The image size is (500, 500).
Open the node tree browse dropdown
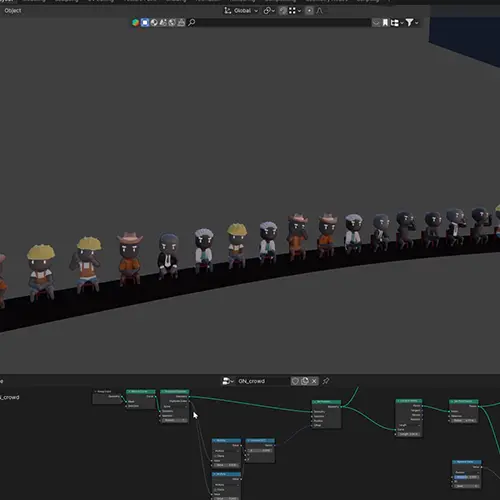pyautogui.click(x=228, y=381)
